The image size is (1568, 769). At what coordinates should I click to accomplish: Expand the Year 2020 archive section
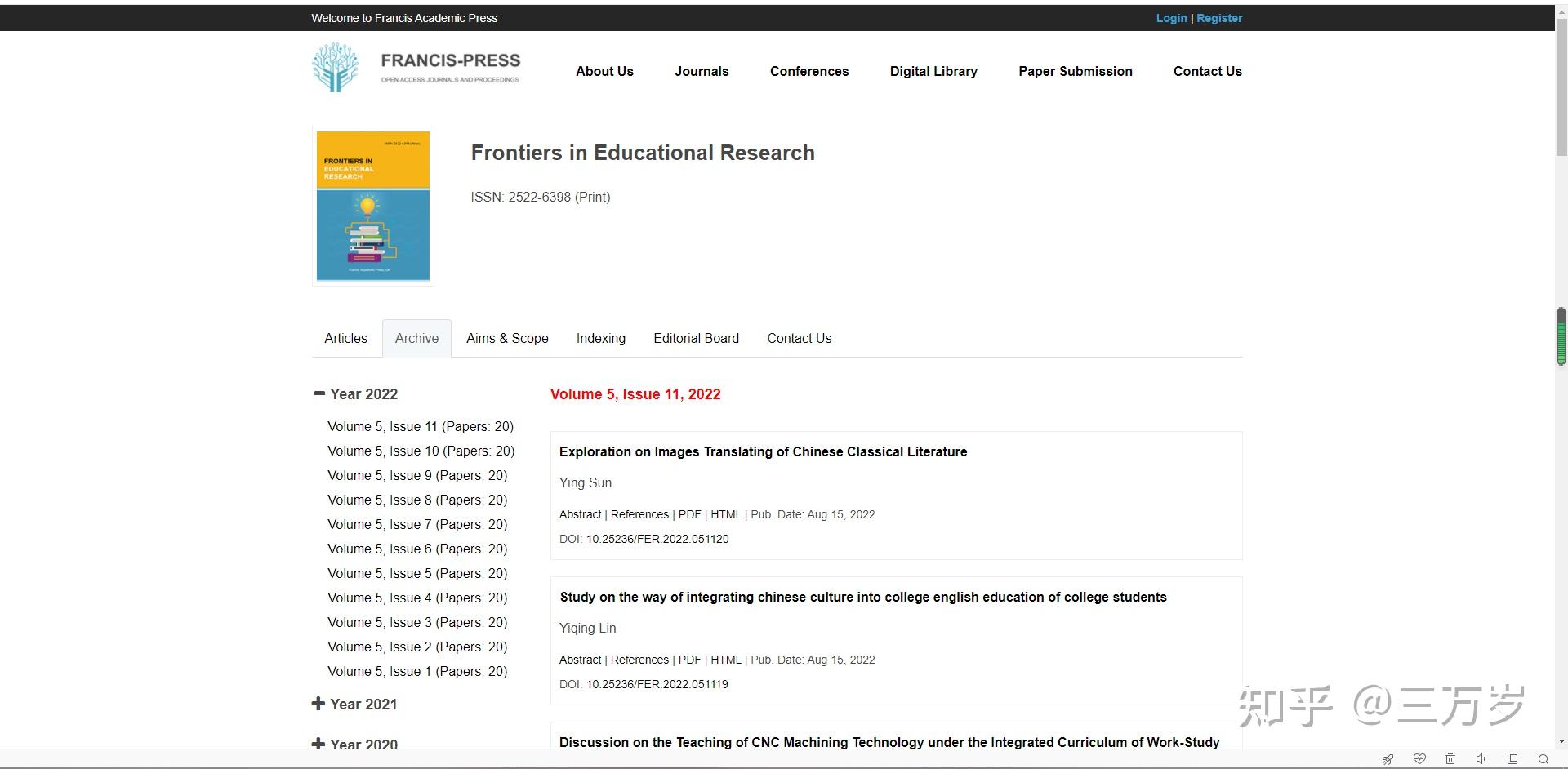318,744
